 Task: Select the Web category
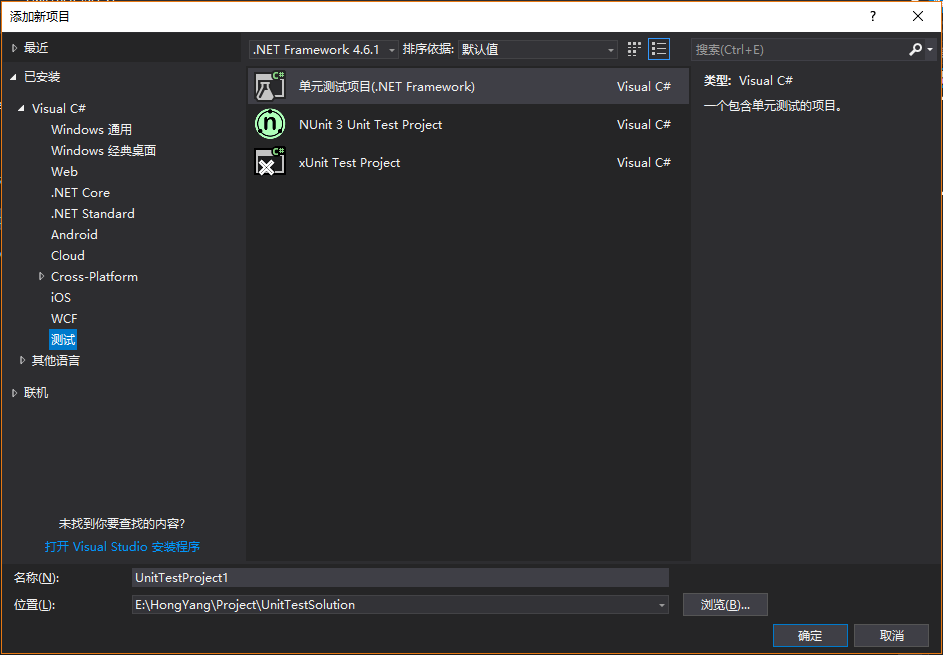click(x=64, y=171)
